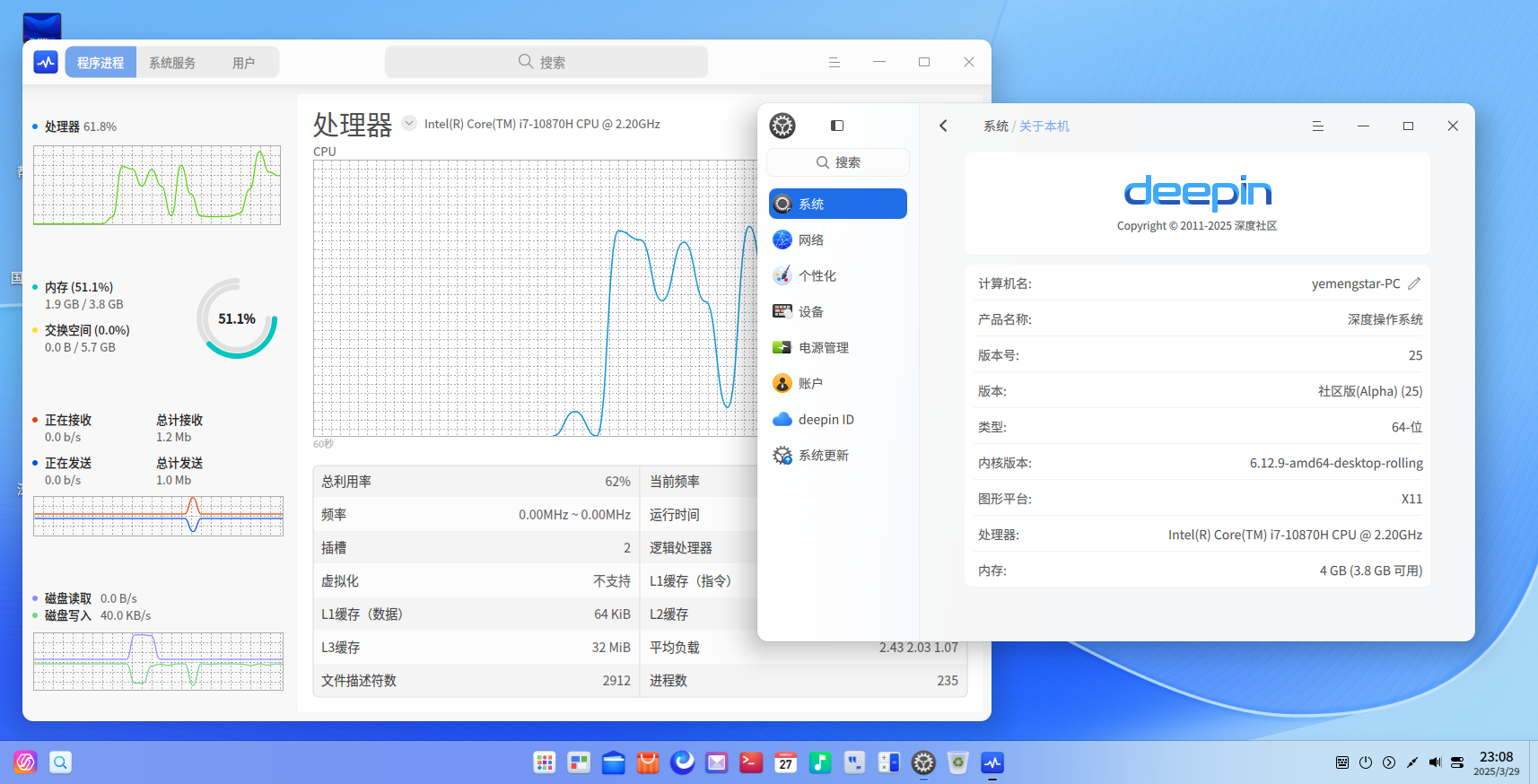
Task: Open Control Center's hamburger menu
Action: [x=1317, y=126]
